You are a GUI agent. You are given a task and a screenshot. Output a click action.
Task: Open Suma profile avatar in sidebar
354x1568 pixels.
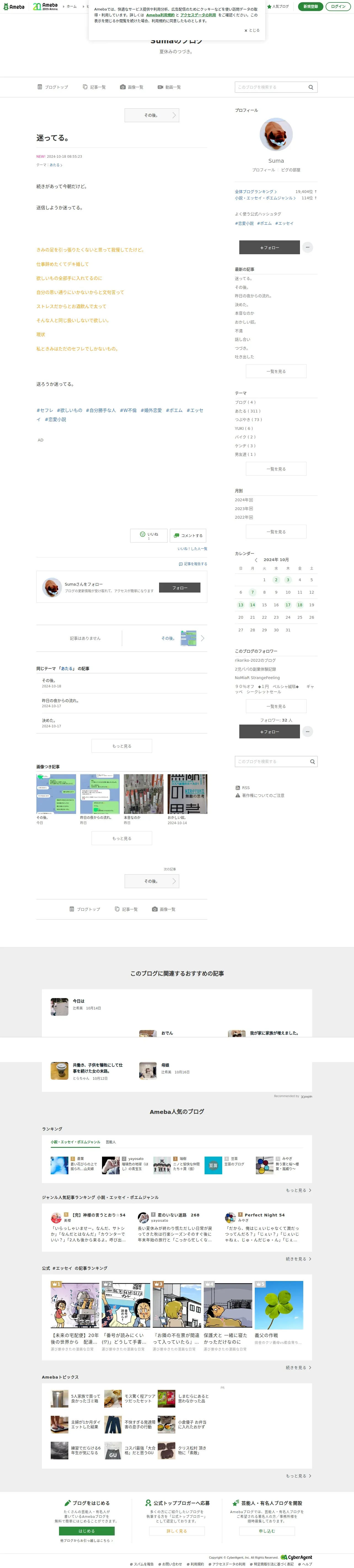click(276, 135)
